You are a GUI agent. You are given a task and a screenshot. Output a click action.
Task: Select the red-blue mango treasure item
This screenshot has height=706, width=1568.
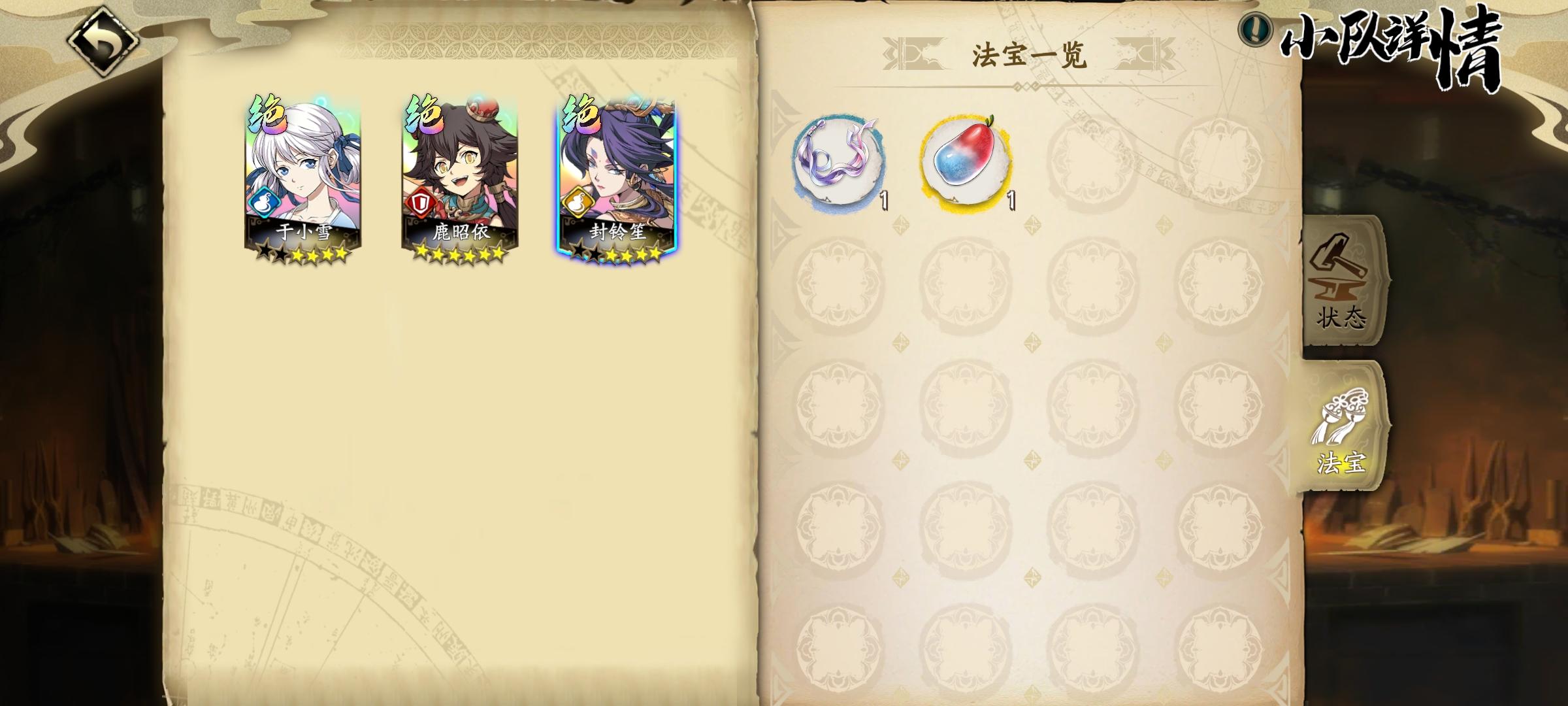(x=966, y=161)
